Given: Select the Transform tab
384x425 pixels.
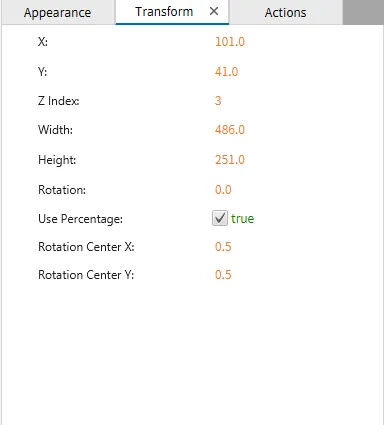Looking at the screenshot, I should (164, 12).
